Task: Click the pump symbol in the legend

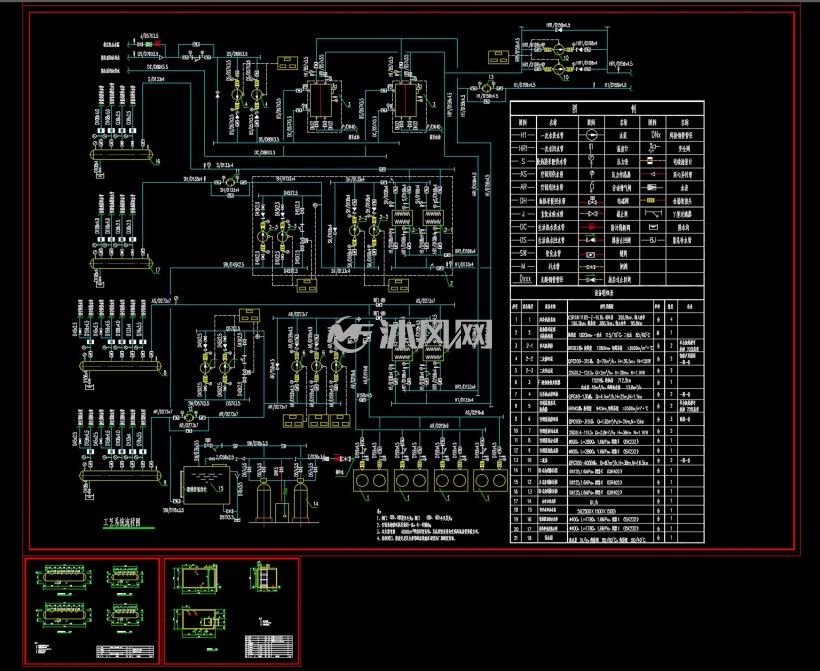Action: pyautogui.click(x=591, y=135)
